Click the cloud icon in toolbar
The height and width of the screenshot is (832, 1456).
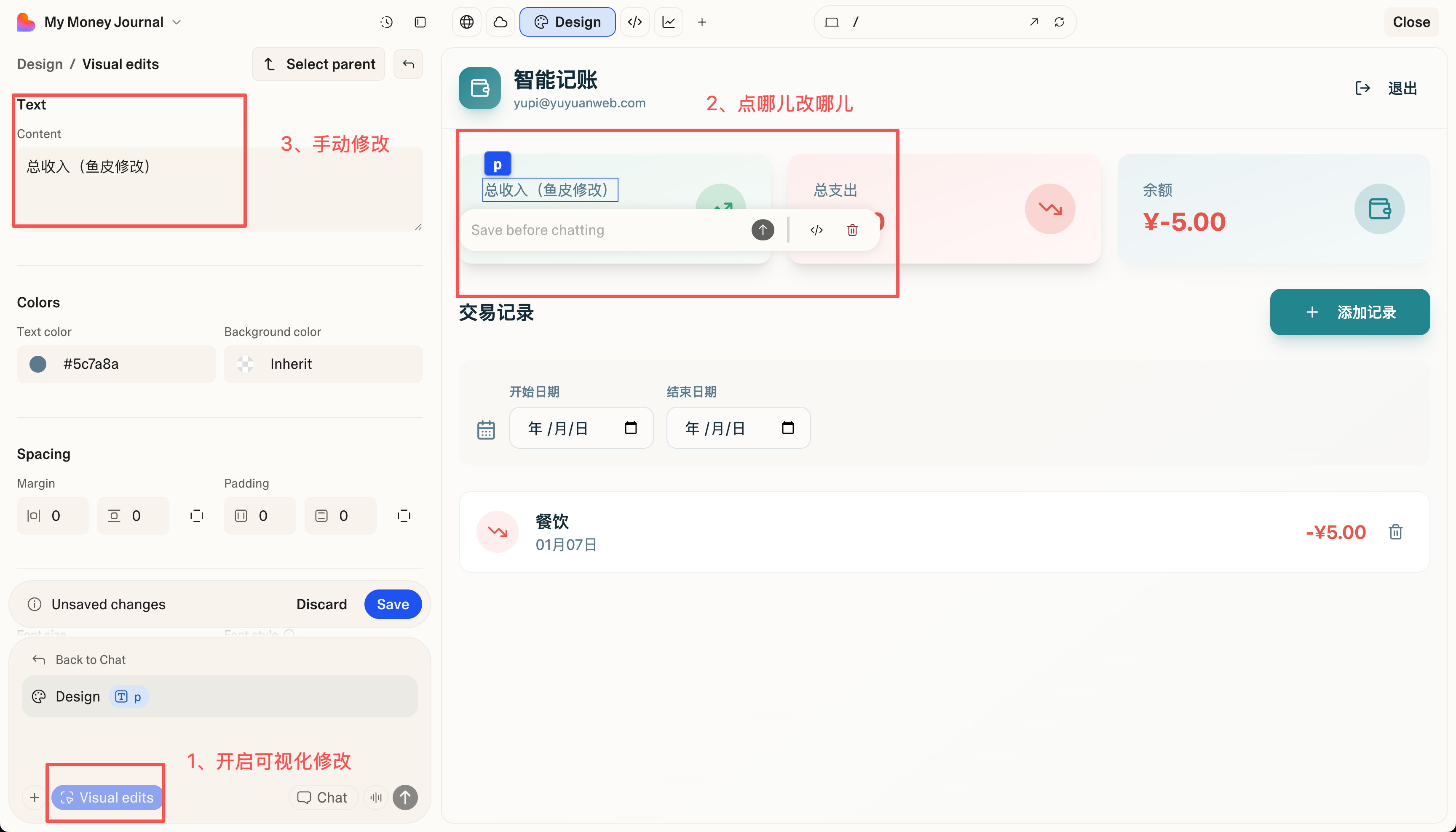[500, 22]
